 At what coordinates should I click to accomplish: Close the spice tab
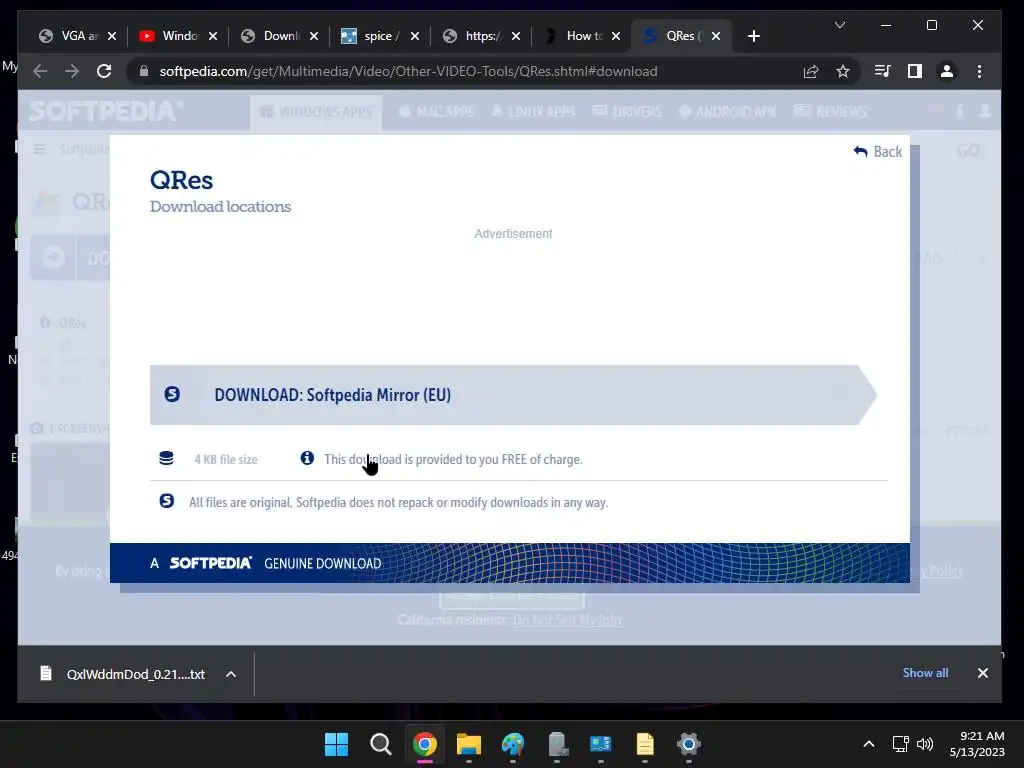[415, 36]
